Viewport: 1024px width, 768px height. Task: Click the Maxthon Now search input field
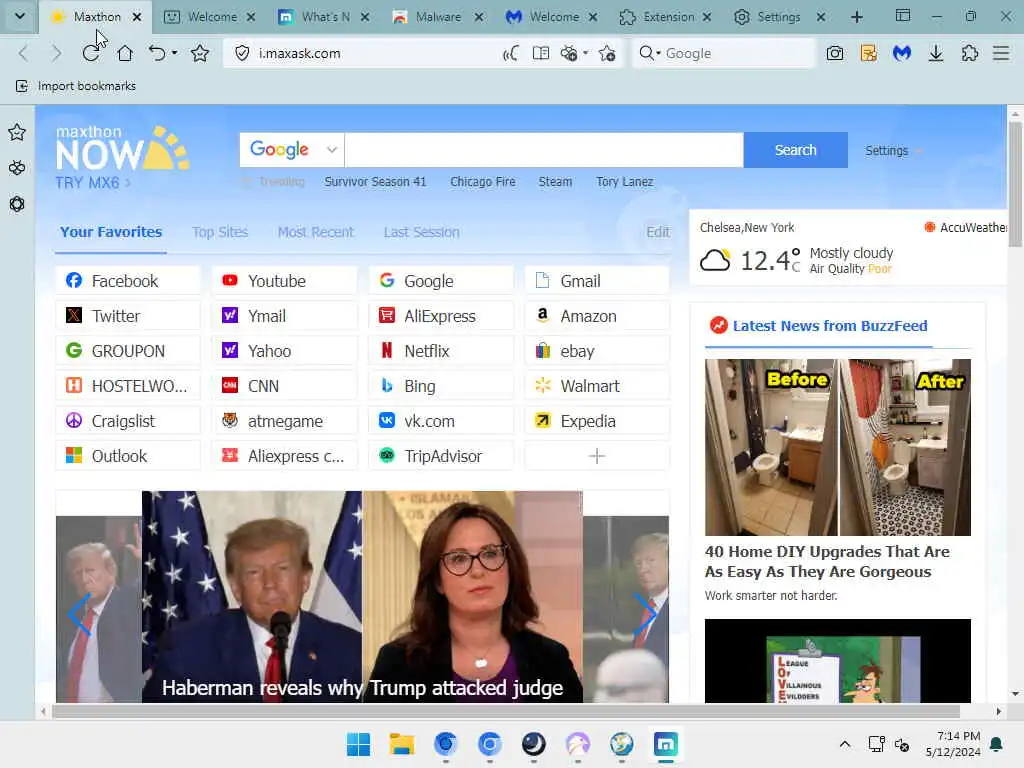544,150
